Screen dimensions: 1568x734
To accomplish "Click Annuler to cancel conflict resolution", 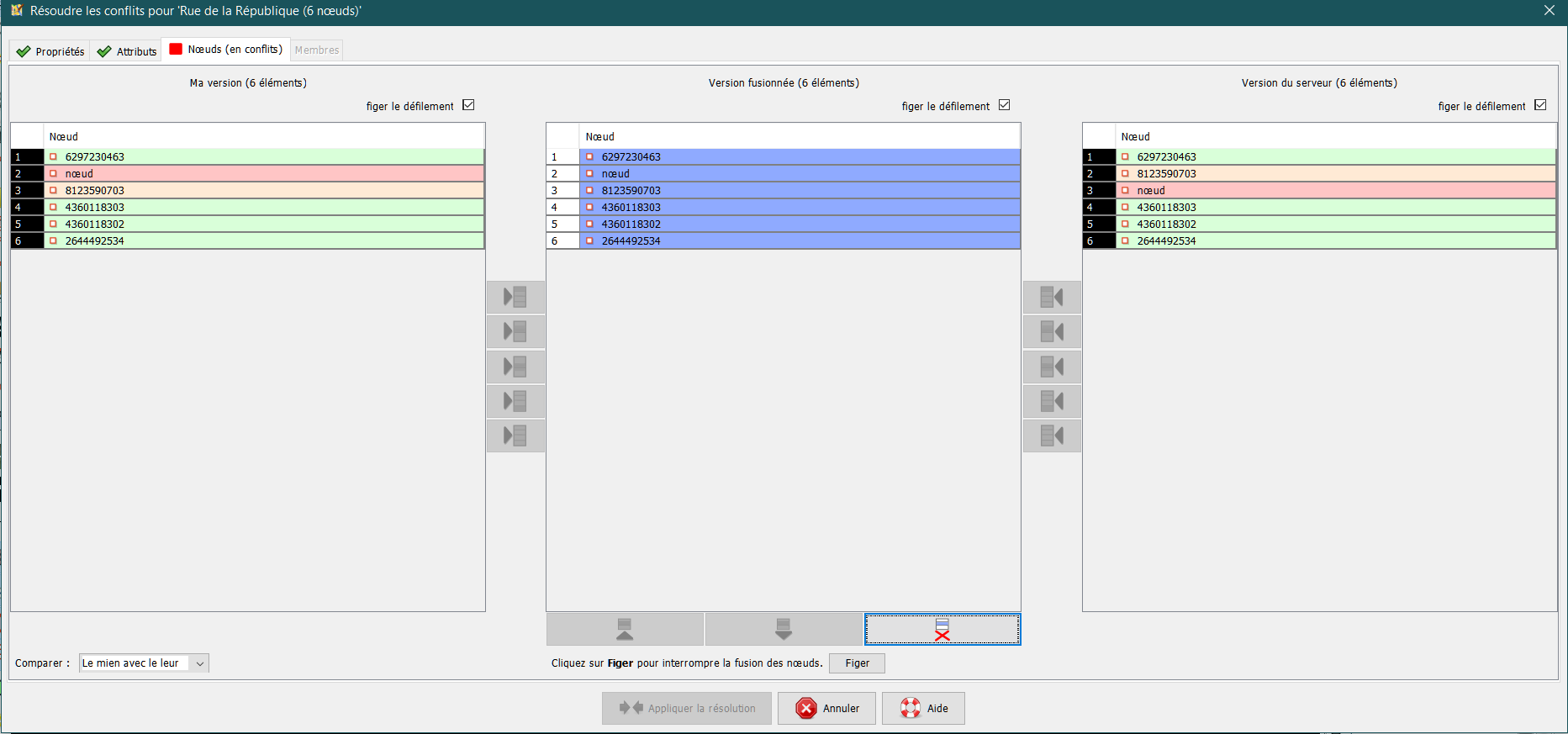I will pos(826,708).
